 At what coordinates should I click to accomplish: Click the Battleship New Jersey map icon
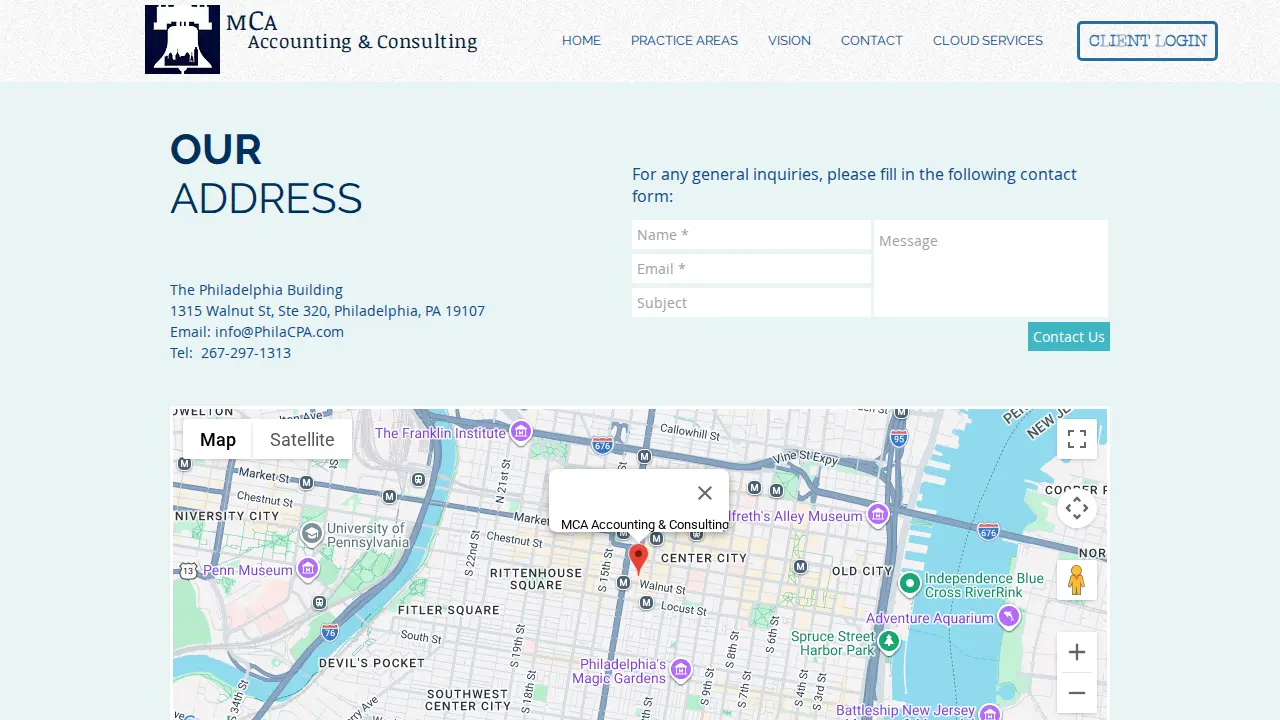[990, 713]
